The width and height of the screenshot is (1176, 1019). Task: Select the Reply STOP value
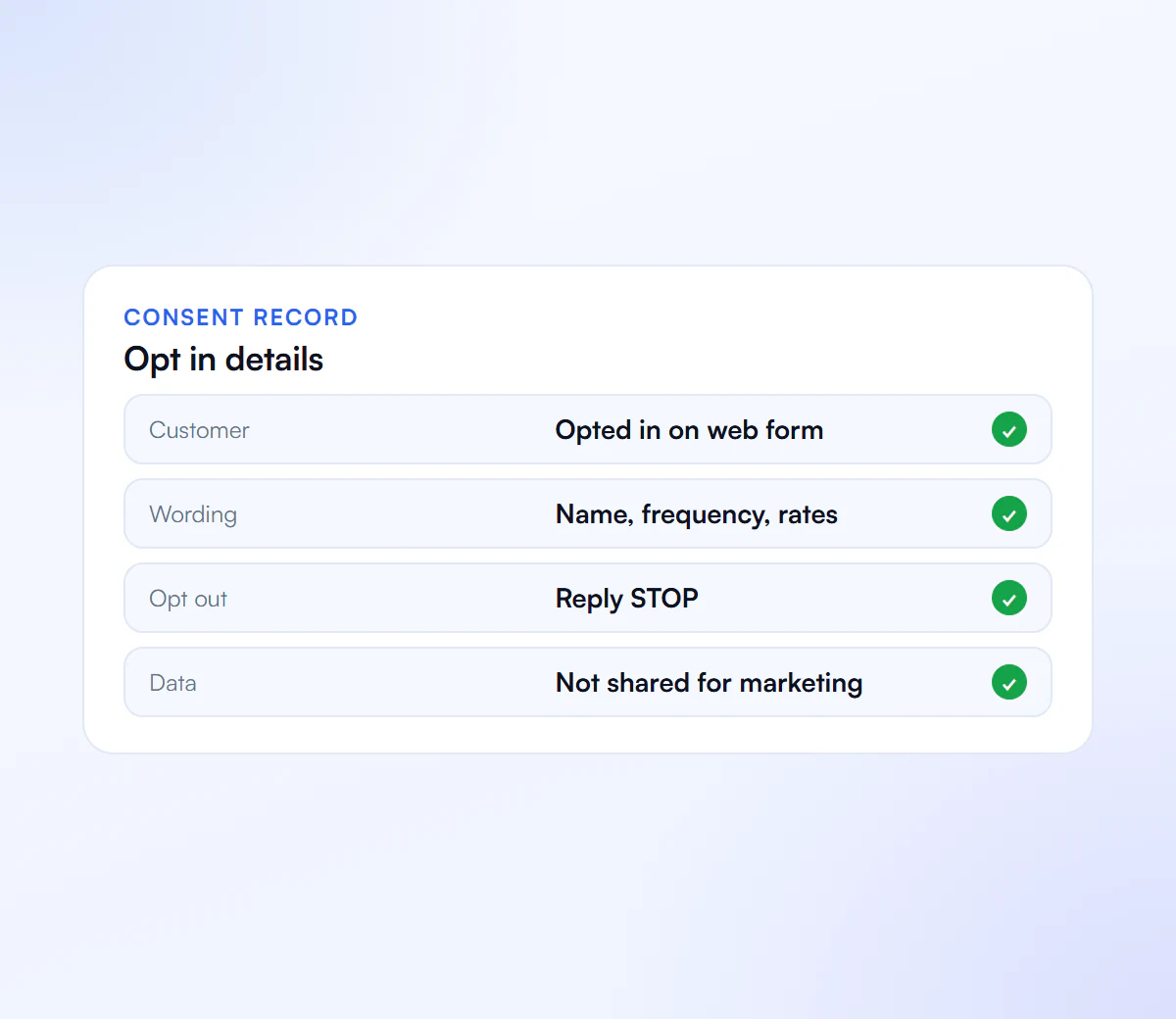627,599
